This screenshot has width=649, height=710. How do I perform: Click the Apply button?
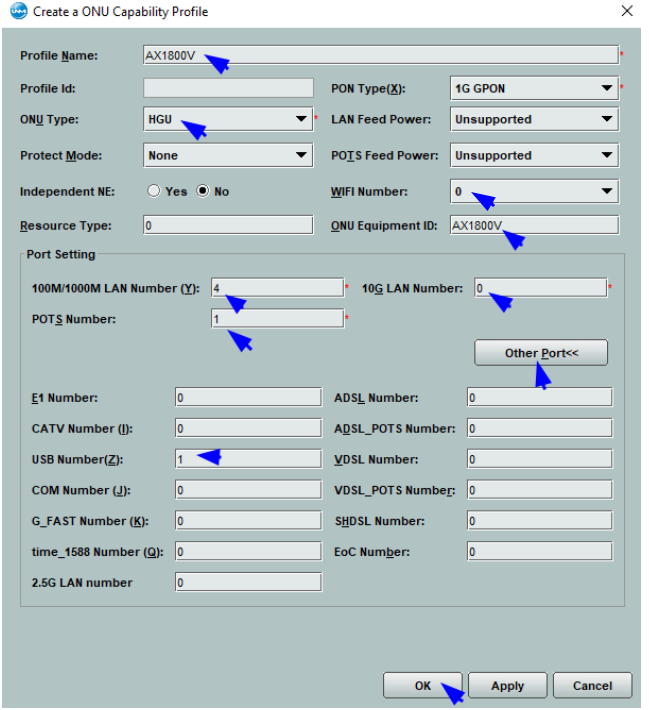tap(507, 685)
